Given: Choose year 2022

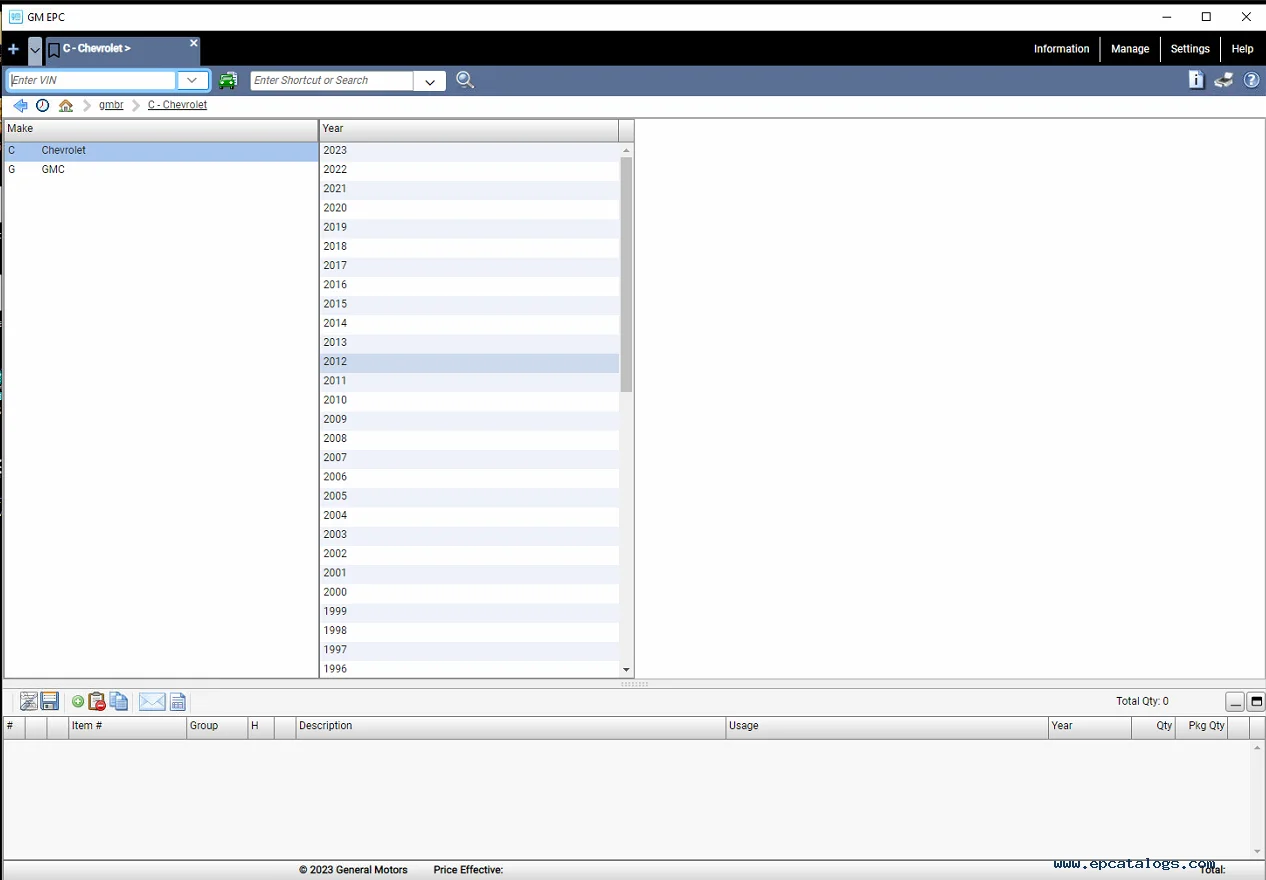Looking at the screenshot, I should (469, 170).
